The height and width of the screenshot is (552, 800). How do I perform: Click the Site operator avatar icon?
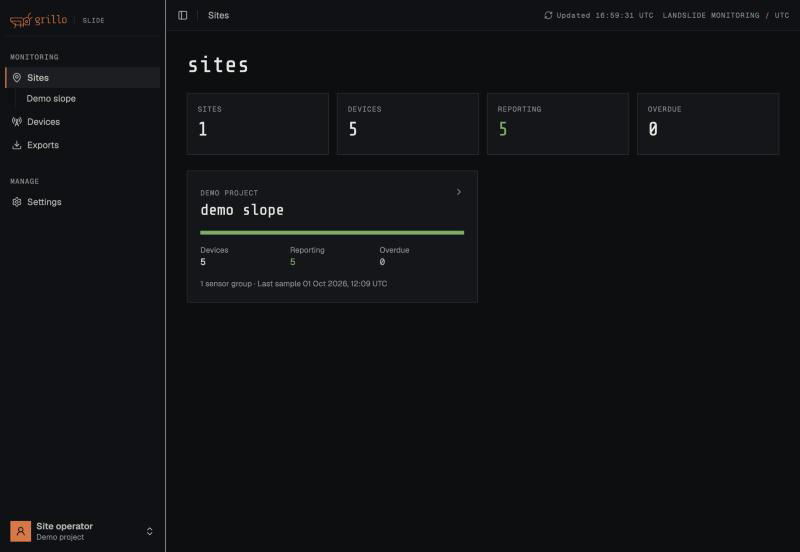(x=20, y=531)
